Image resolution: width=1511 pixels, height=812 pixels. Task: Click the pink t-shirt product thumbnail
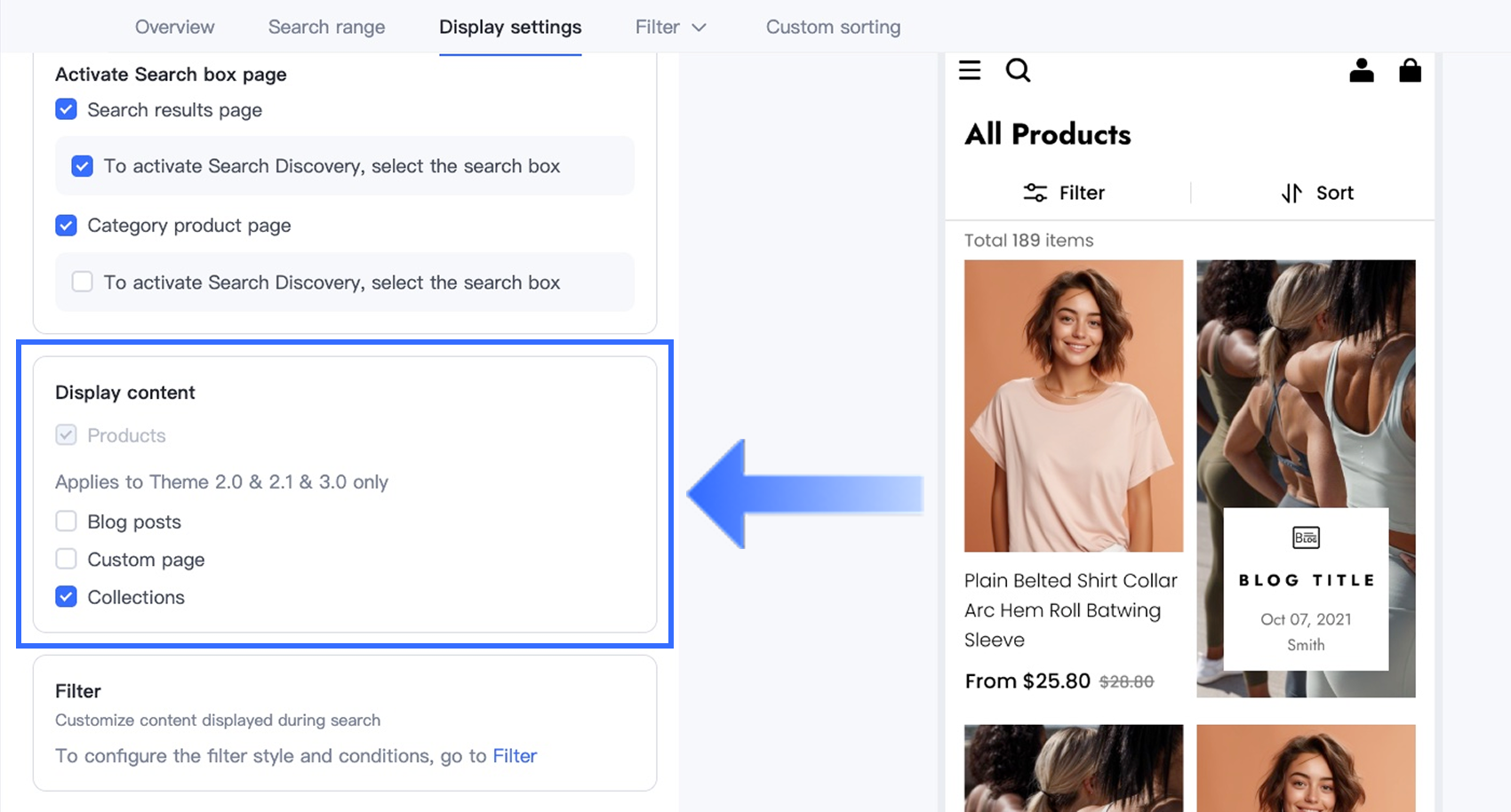coord(1073,405)
